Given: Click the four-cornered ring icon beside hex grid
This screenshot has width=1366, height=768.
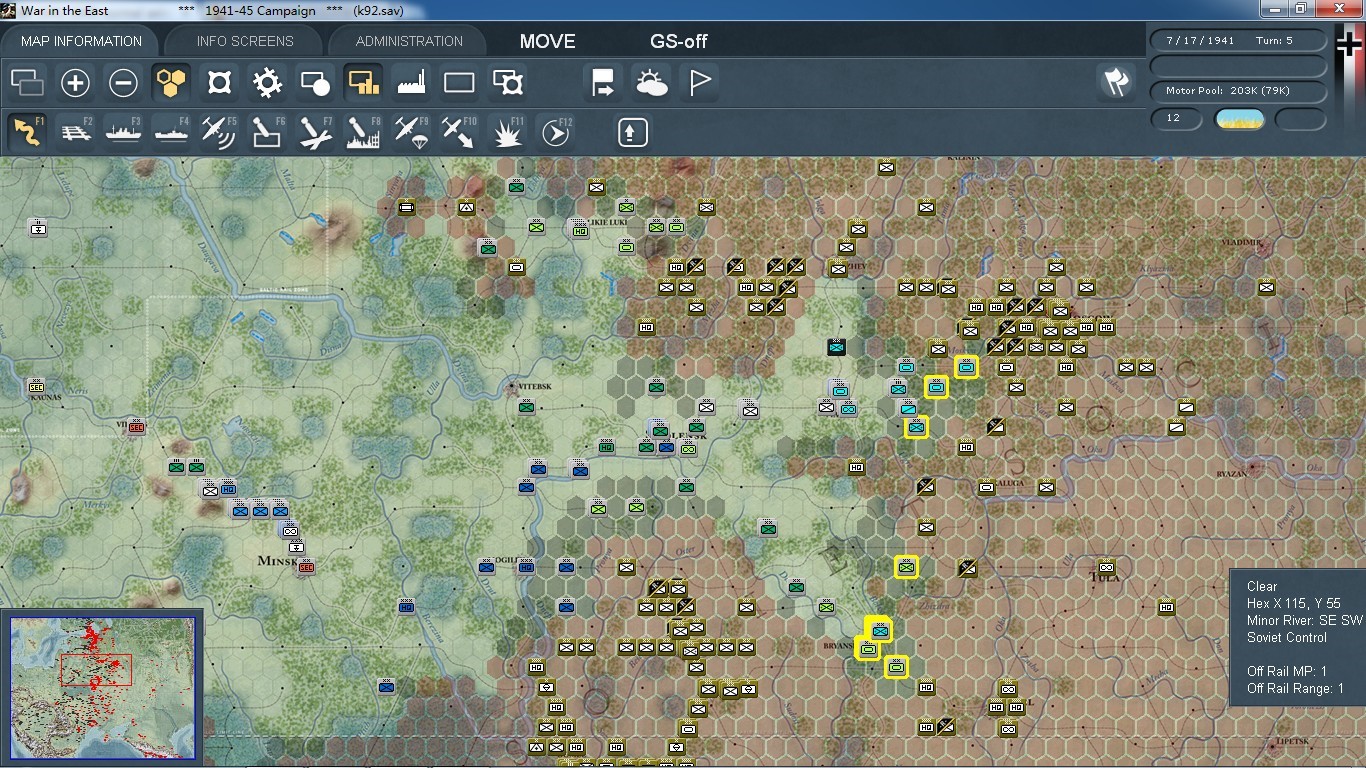Looking at the screenshot, I should coord(219,82).
